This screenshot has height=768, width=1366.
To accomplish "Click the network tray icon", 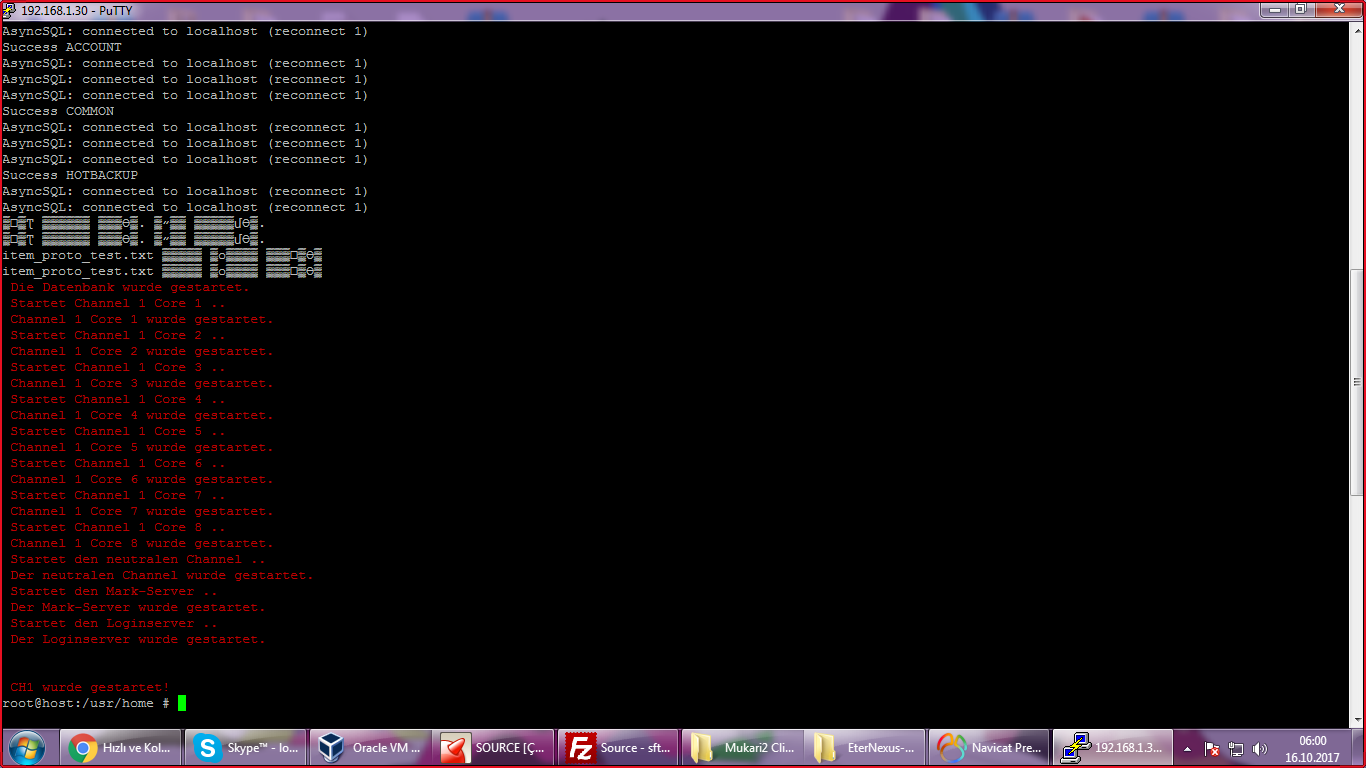I will 1236,748.
